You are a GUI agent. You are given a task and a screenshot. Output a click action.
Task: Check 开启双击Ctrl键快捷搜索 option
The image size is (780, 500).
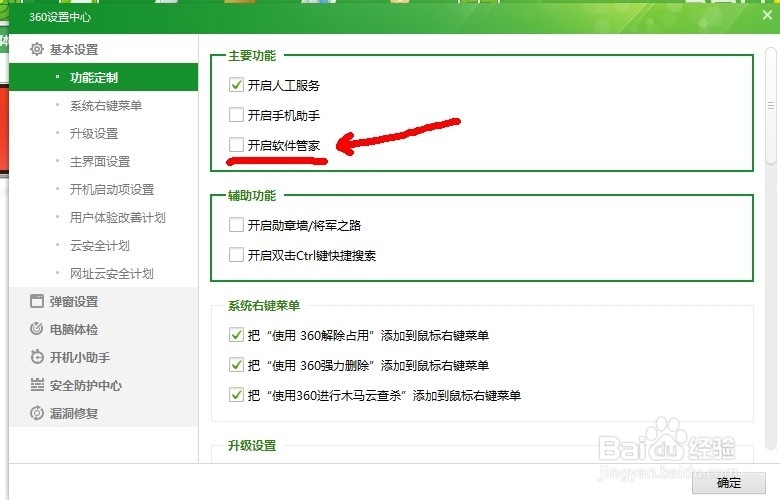click(x=236, y=255)
